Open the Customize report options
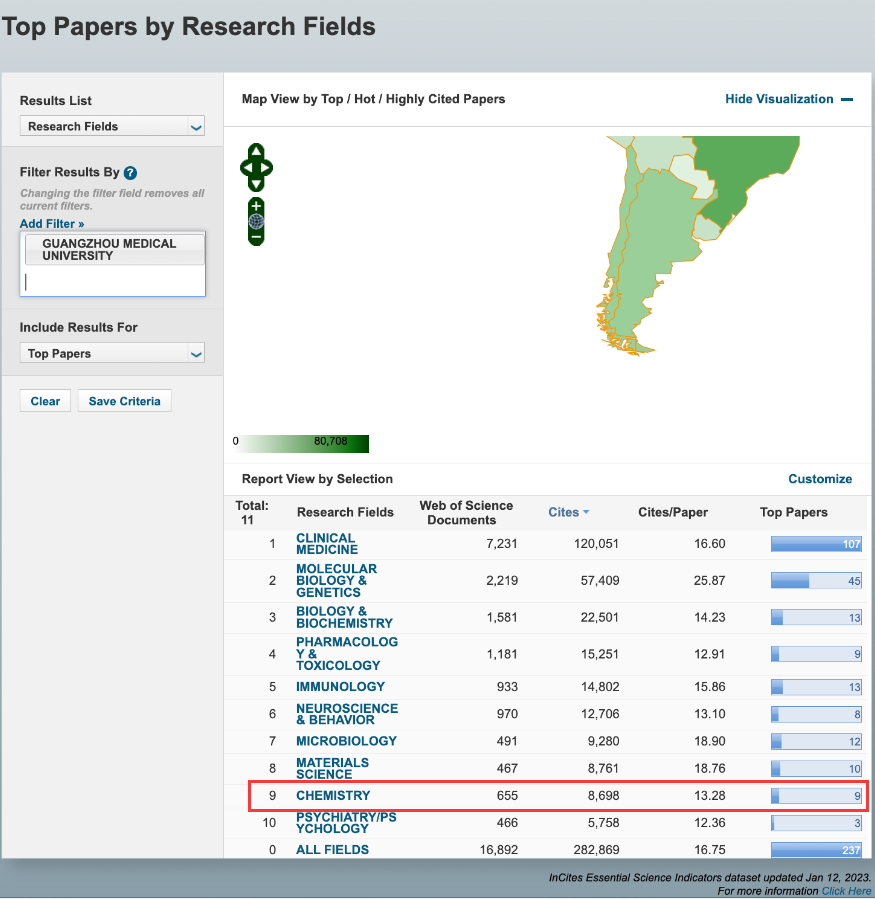Image resolution: width=875 pixels, height=899 pixels. coord(820,479)
